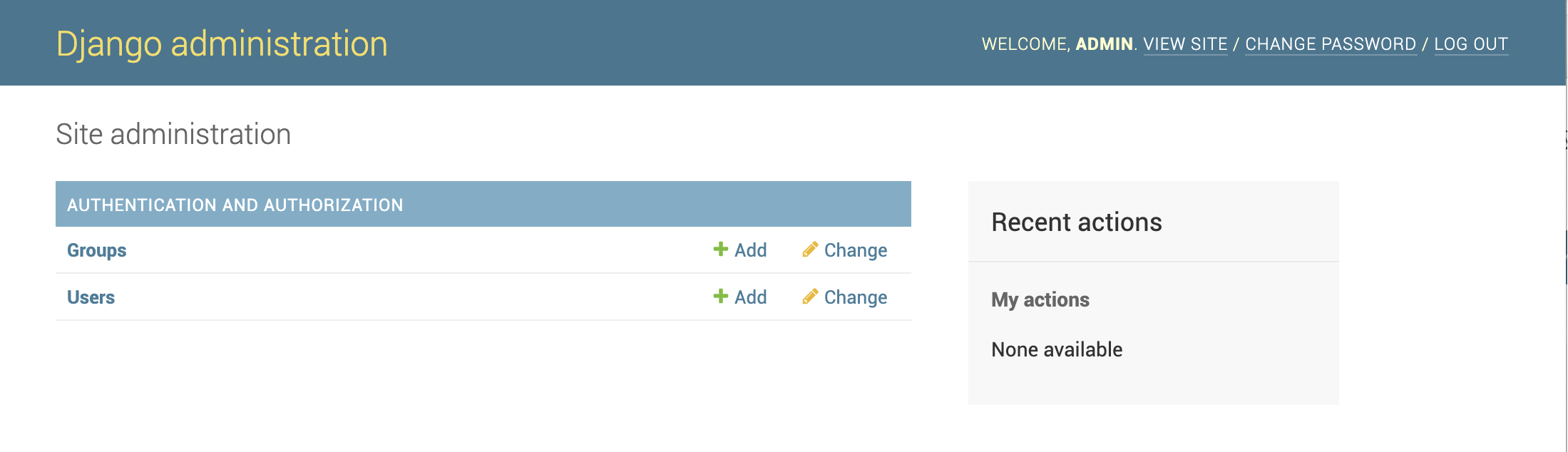Click the Site administration page heading
Image resolution: width=1568 pixels, height=452 pixels.
[x=173, y=134]
